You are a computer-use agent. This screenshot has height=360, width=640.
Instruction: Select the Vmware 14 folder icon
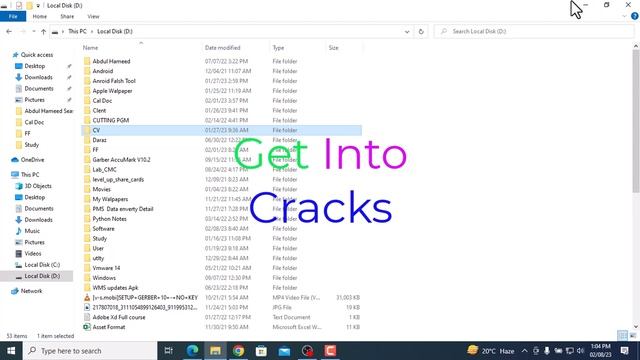pos(87,268)
